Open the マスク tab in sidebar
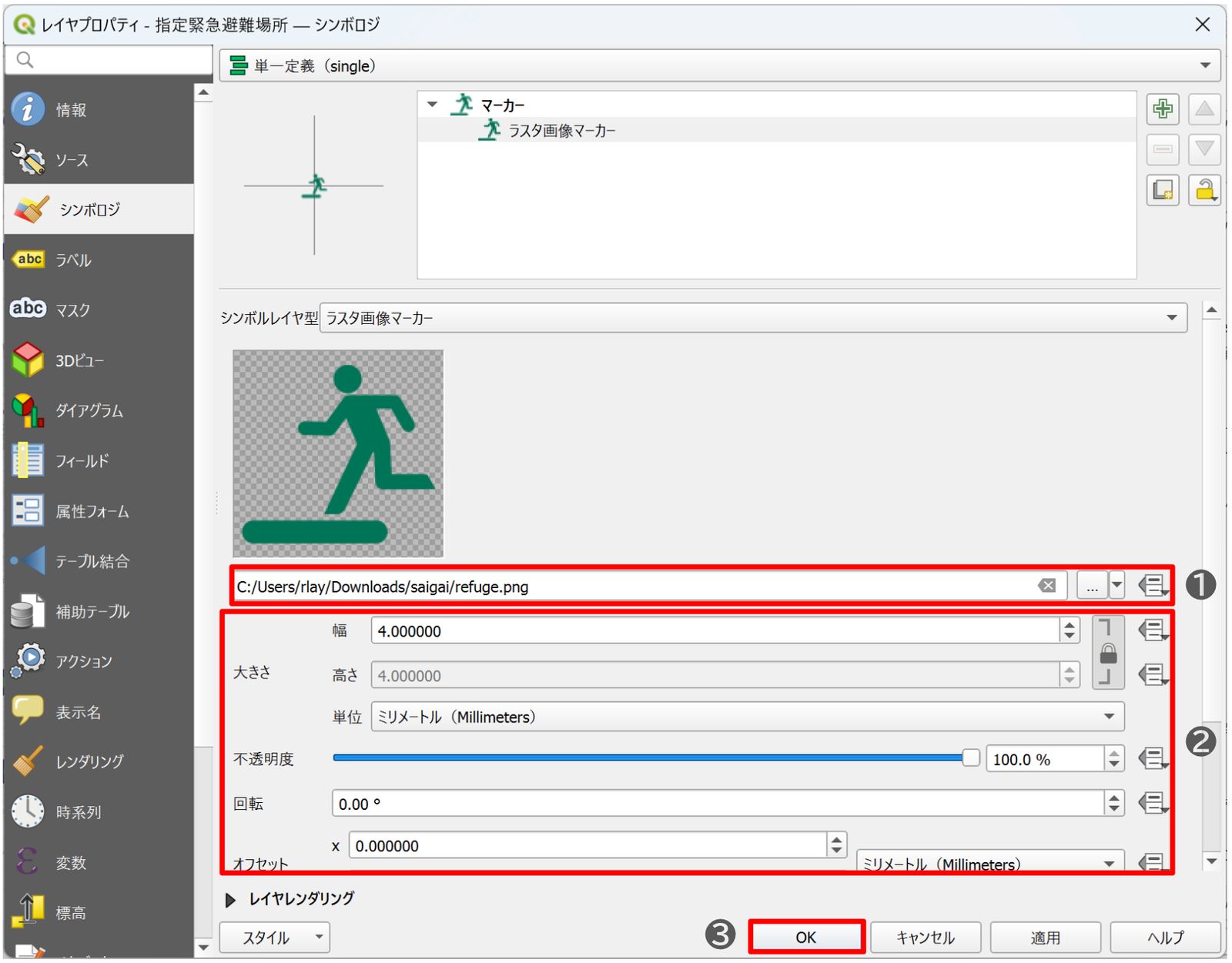 coord(99,309)
